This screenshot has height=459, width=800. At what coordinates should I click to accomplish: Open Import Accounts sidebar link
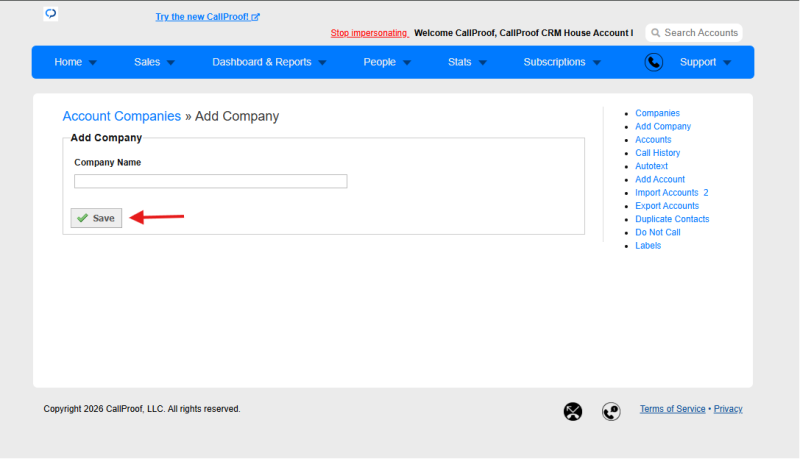[x=666, y=193]
